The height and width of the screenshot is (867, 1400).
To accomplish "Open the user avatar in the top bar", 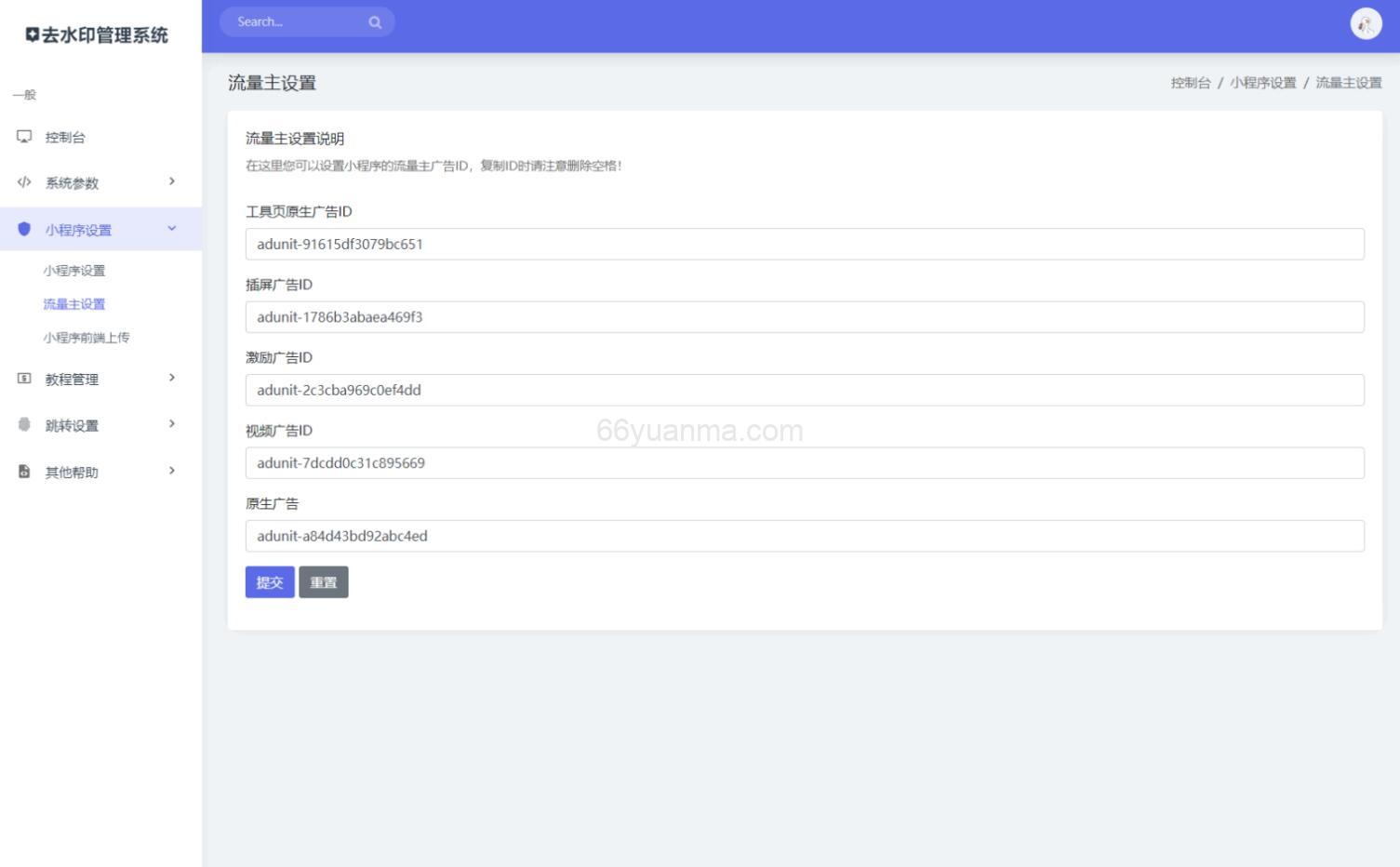I will (1365, 24).
